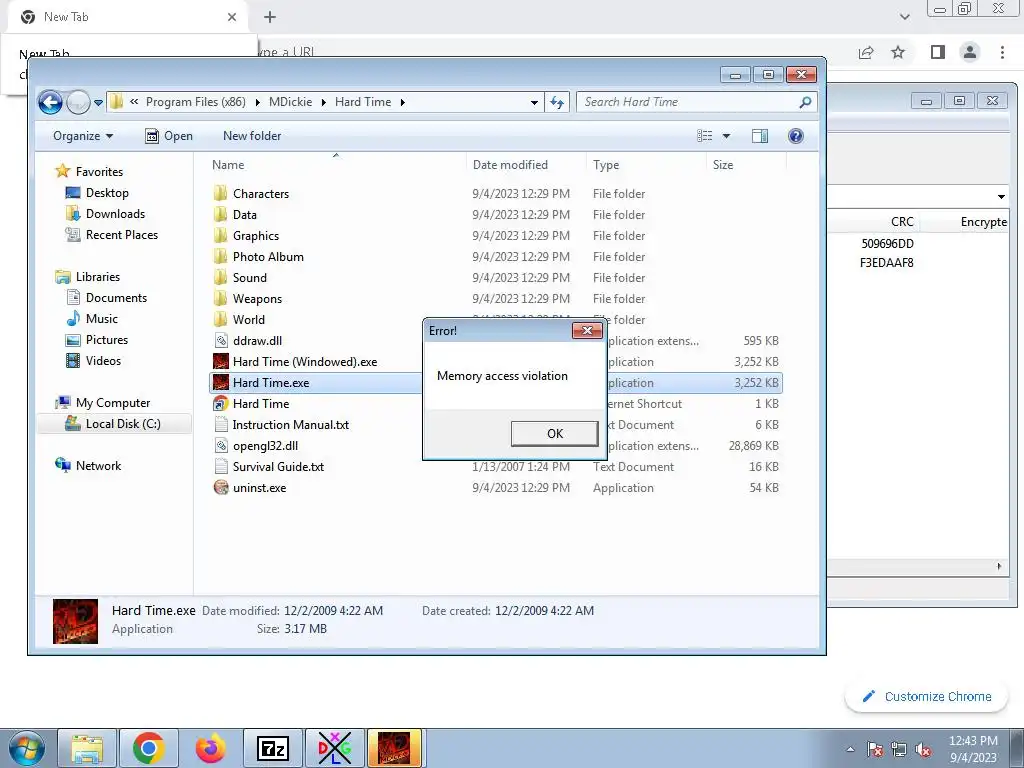Open Music library
Image resolution: width=1024 pixels, height=768 pixels.
pos(102,319)
